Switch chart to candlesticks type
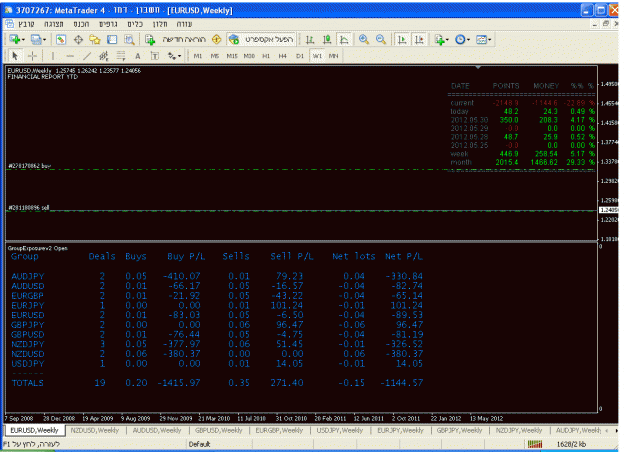This screenshot has width=625, height=452. click(x=327, y=39)
